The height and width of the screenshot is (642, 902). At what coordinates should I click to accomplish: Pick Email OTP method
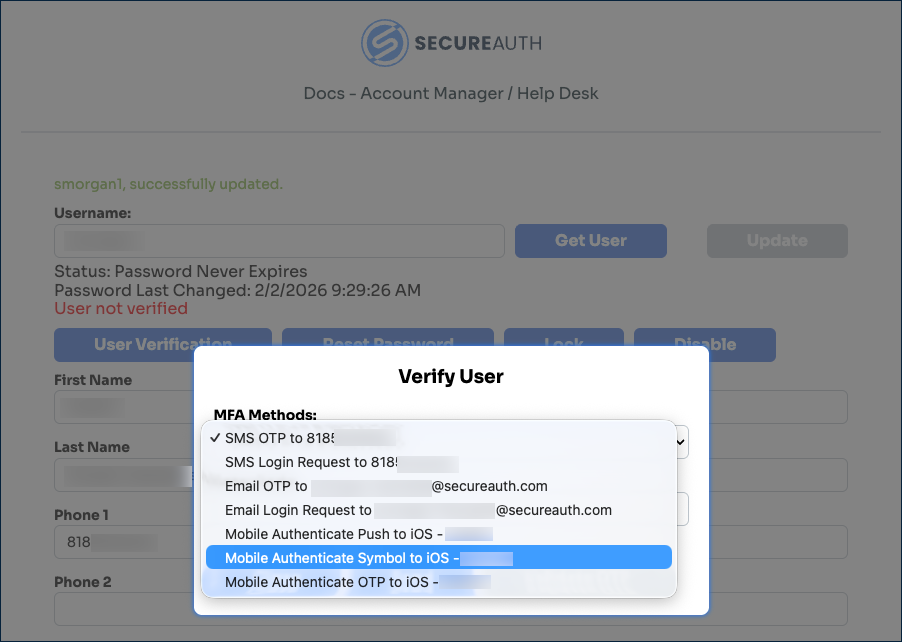point(439,487)
